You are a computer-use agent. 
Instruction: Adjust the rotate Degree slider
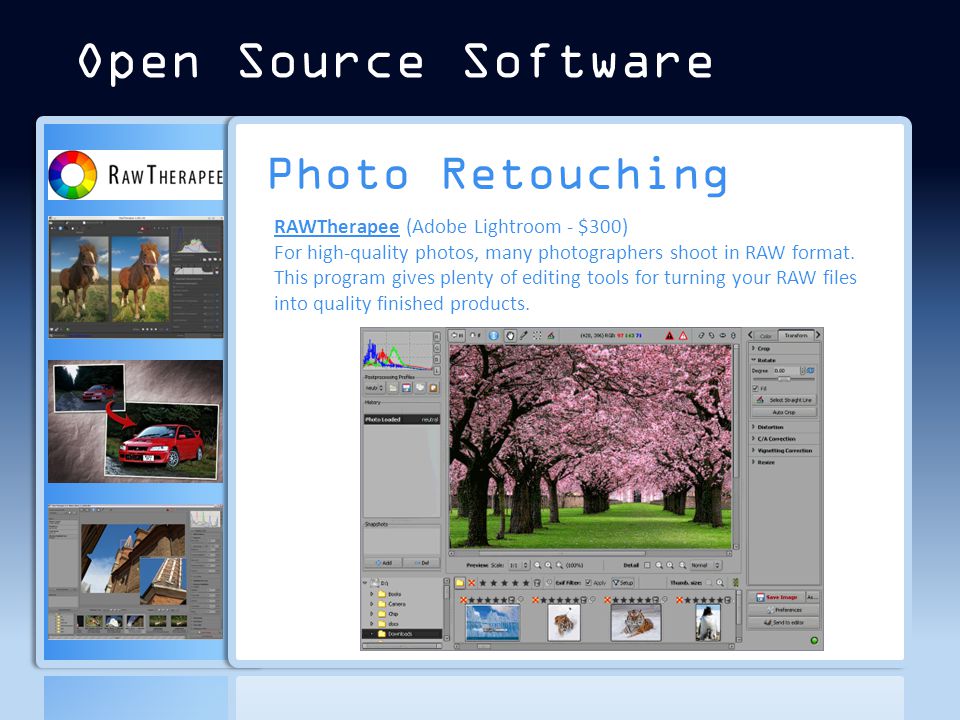pos(784,379)
